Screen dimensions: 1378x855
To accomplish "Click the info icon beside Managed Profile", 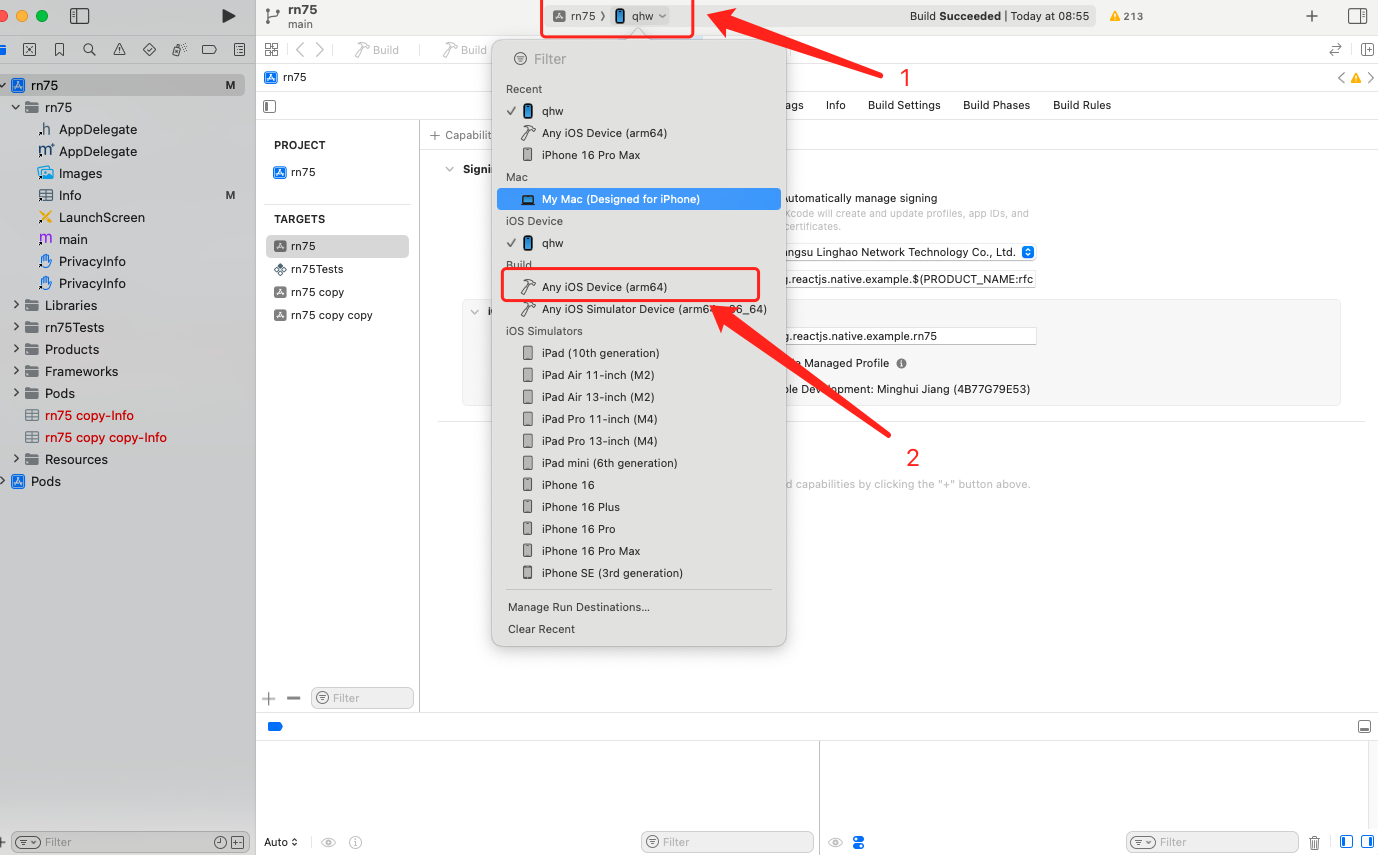I will 901,364.
